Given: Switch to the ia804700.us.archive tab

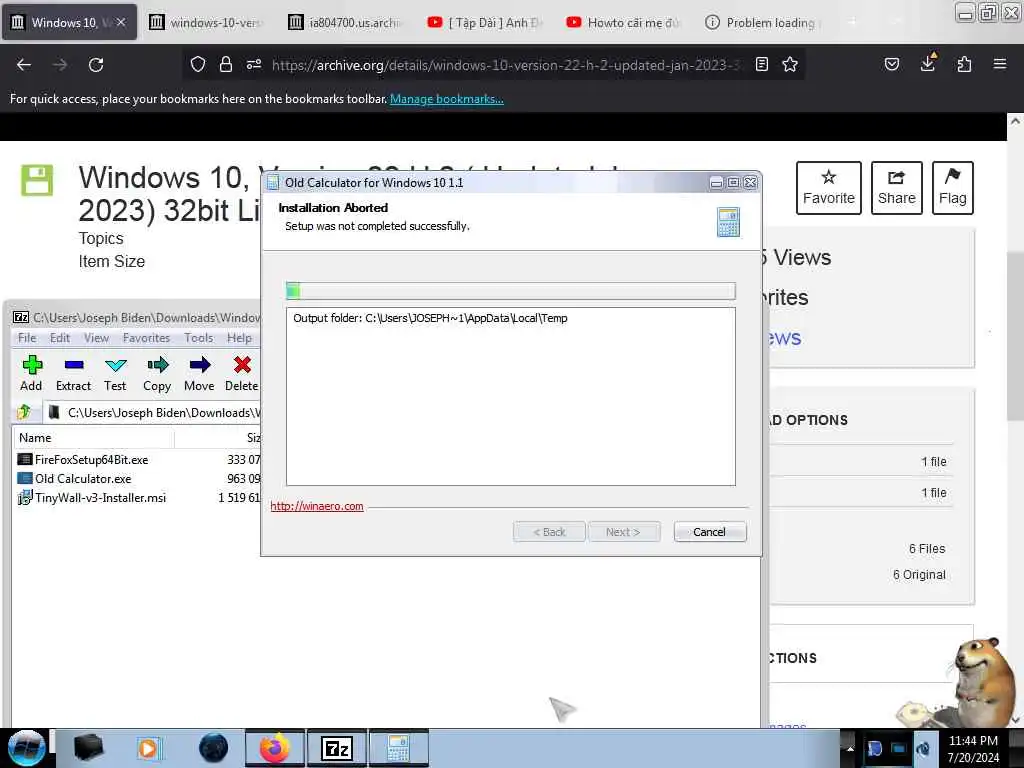Looking at the screenshot, I should pyautogui.click(x=346, y=22).
